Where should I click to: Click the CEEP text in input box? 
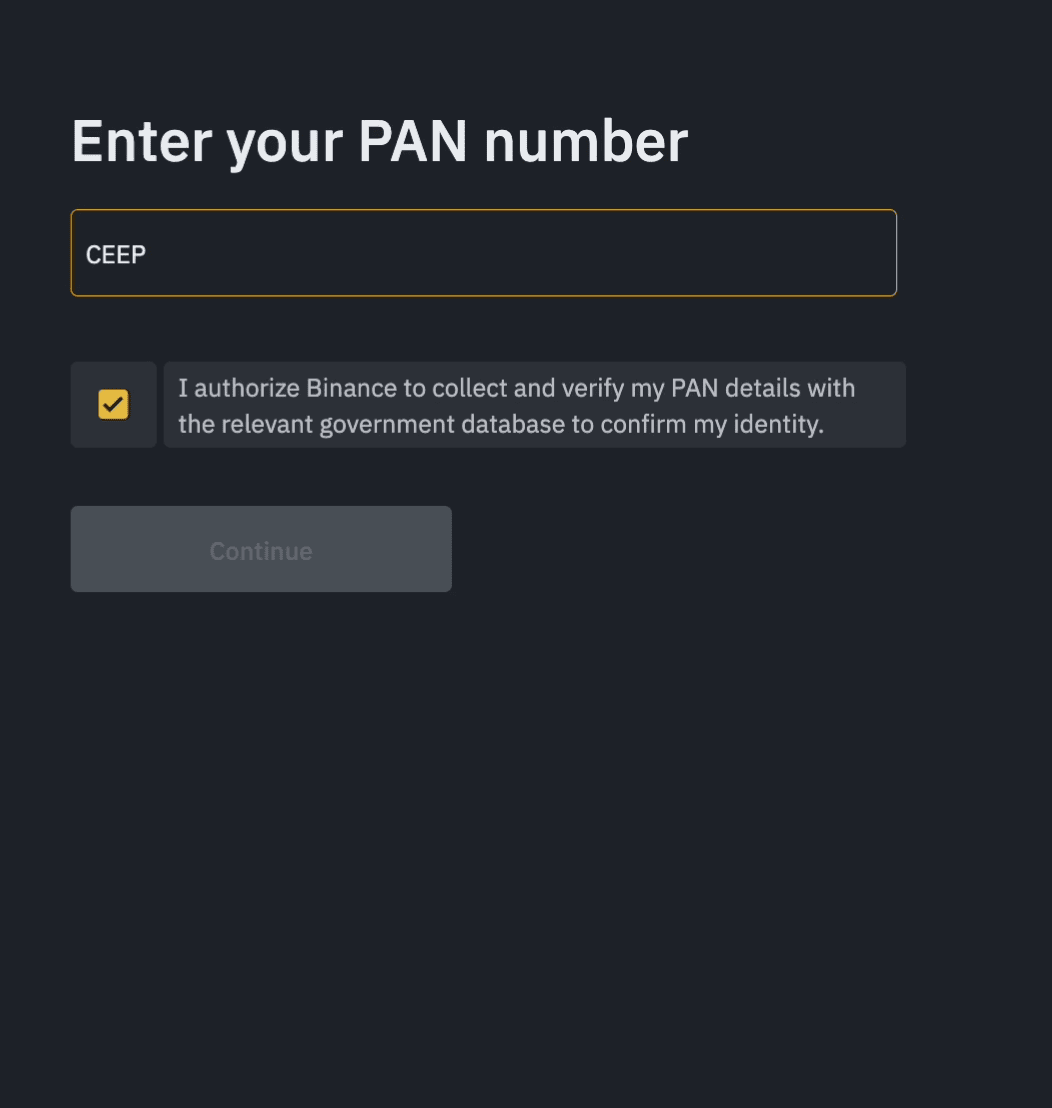coord(116,254)
